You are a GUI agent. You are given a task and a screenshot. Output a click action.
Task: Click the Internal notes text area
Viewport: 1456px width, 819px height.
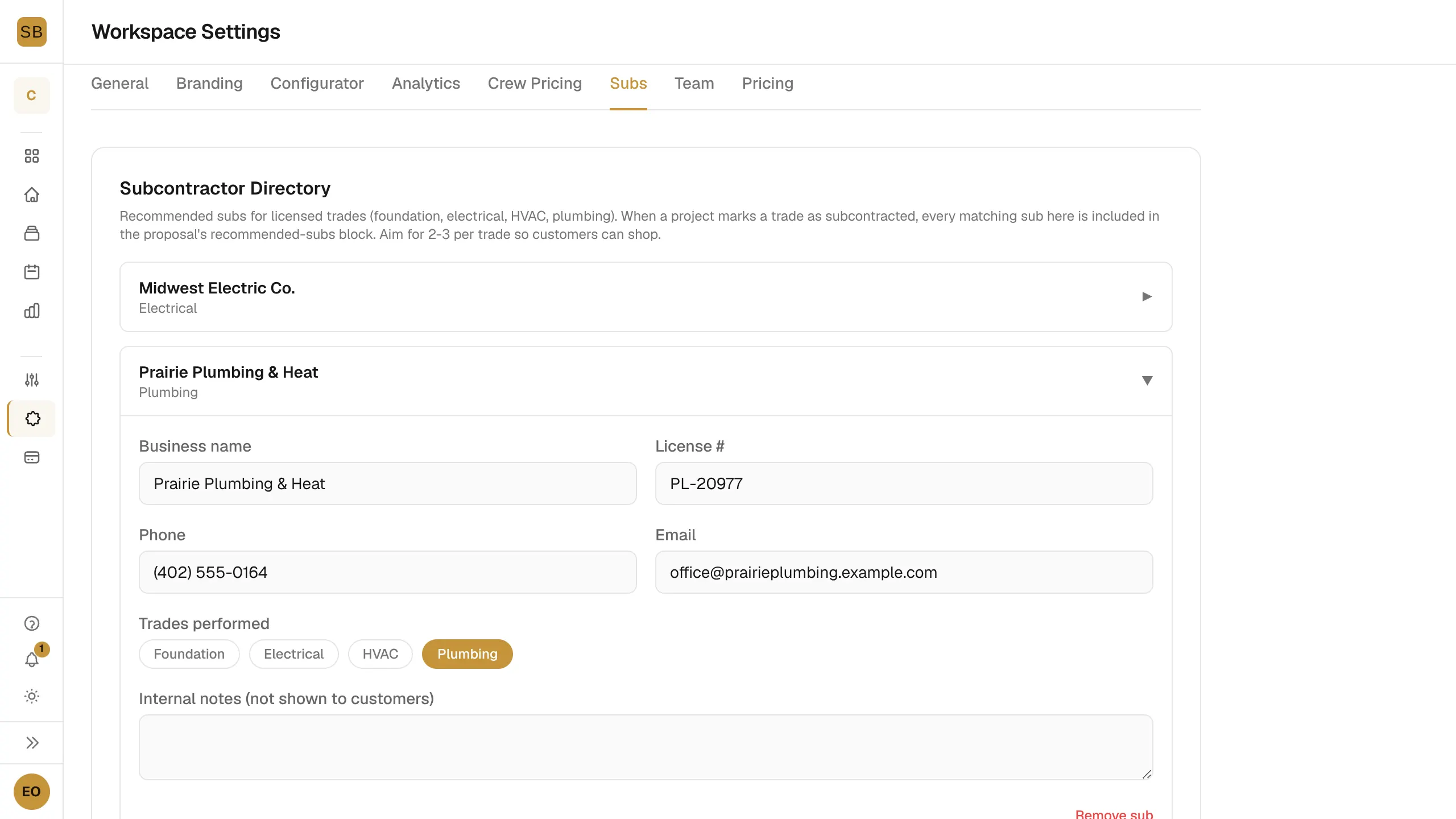[646, 747]
